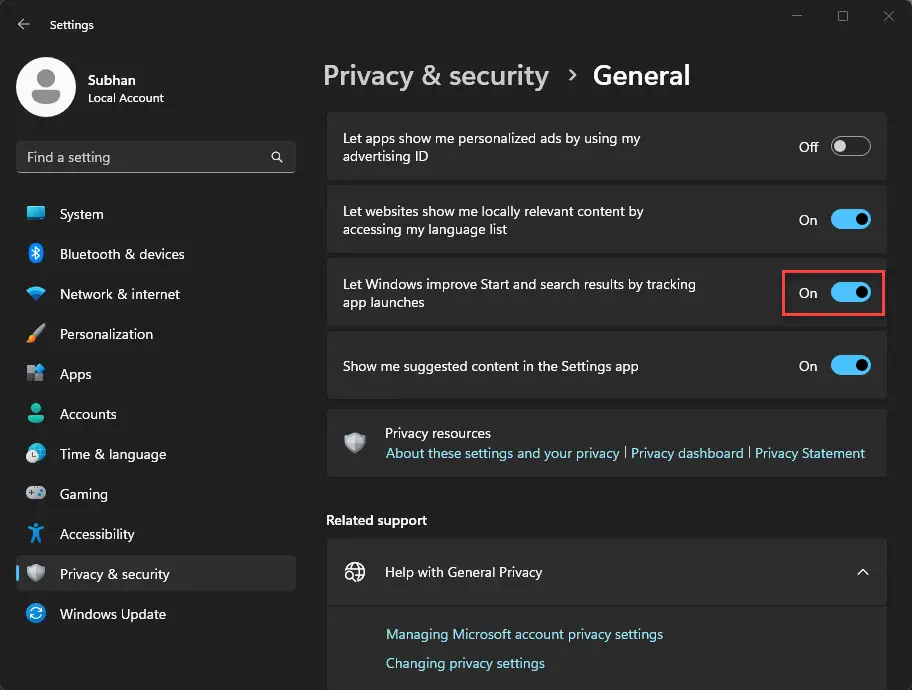Image resolution: width=912 pixels, height=690 pixels.
Task: Open Bluetooth & devices category
Action: 122,254
